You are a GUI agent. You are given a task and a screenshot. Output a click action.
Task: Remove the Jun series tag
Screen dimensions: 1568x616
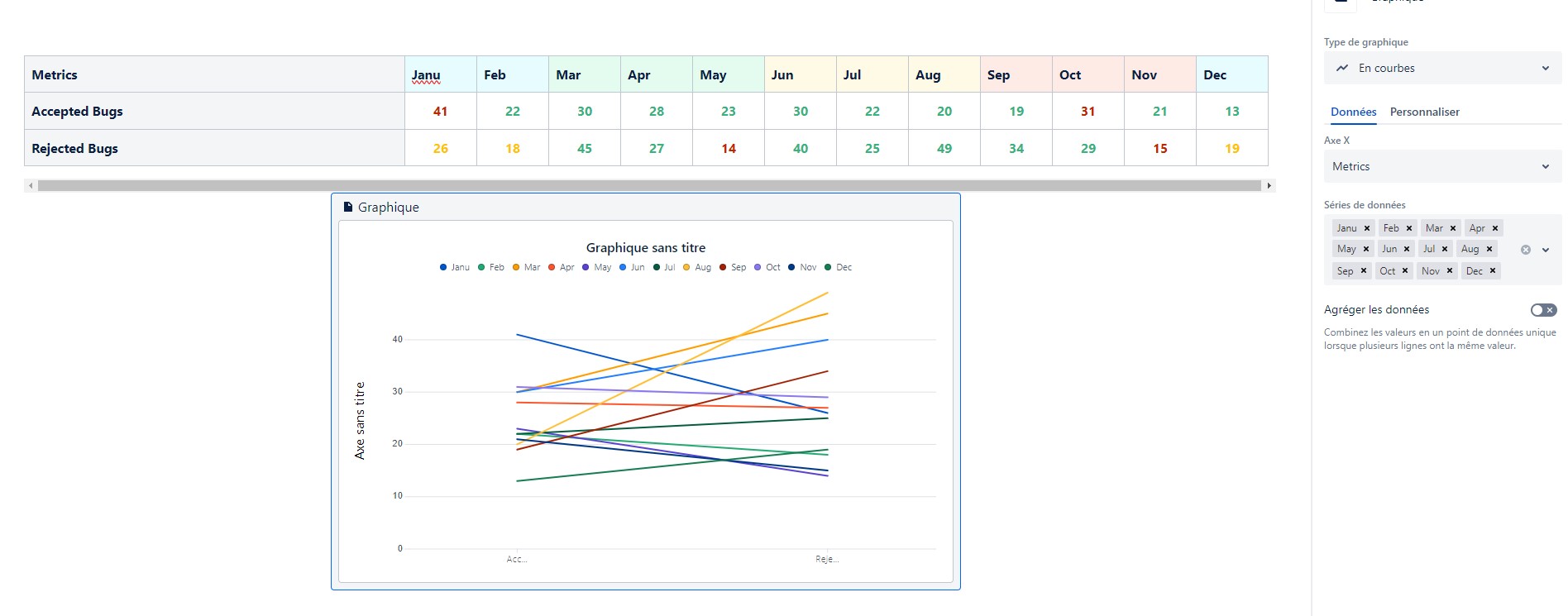pos(1407,249)
